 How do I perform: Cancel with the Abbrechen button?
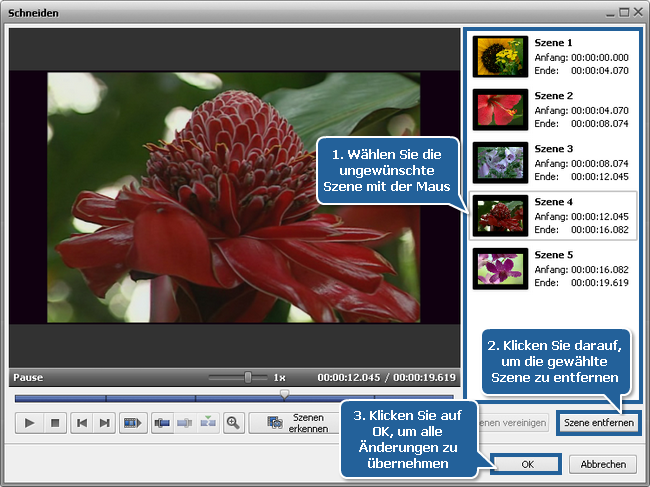[x=603, y=464]
